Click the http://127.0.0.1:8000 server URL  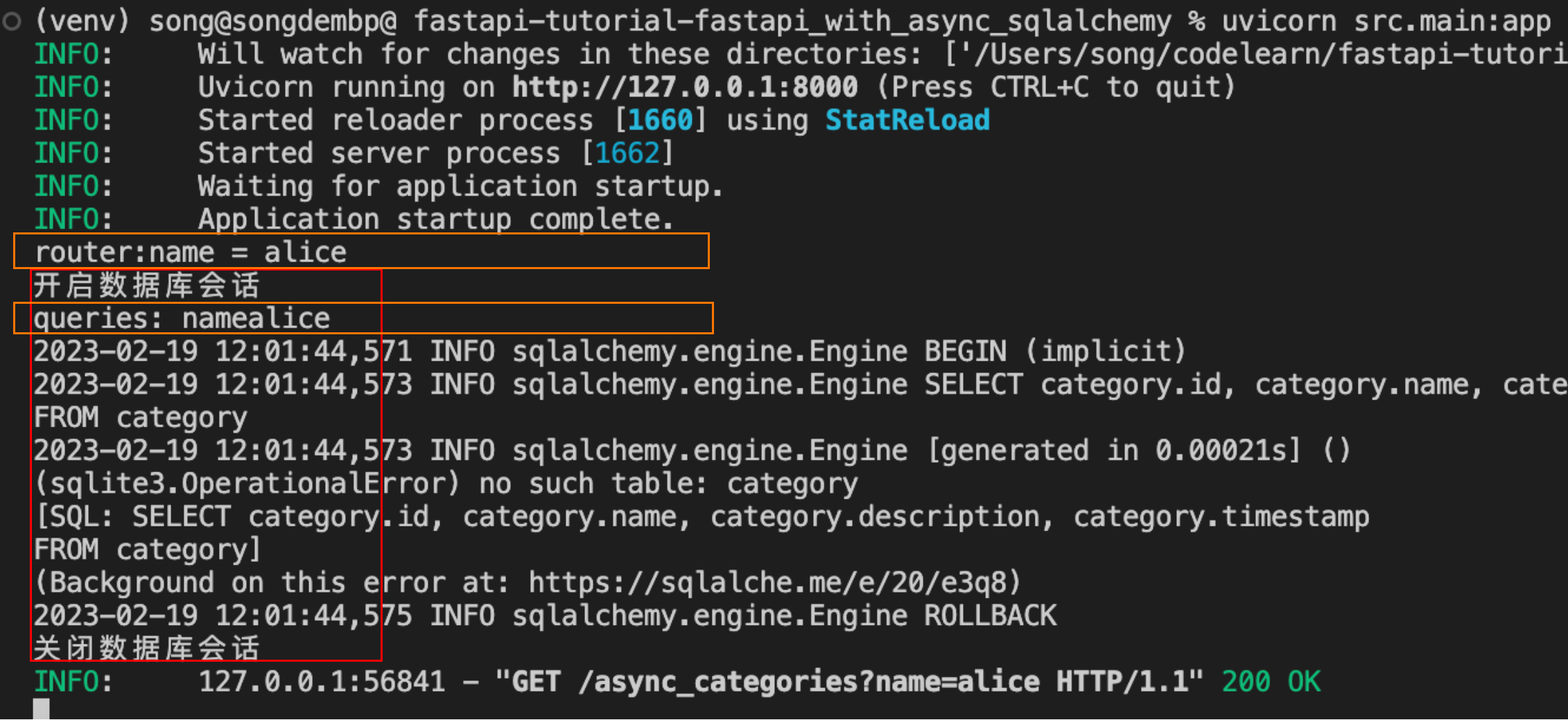685,87
